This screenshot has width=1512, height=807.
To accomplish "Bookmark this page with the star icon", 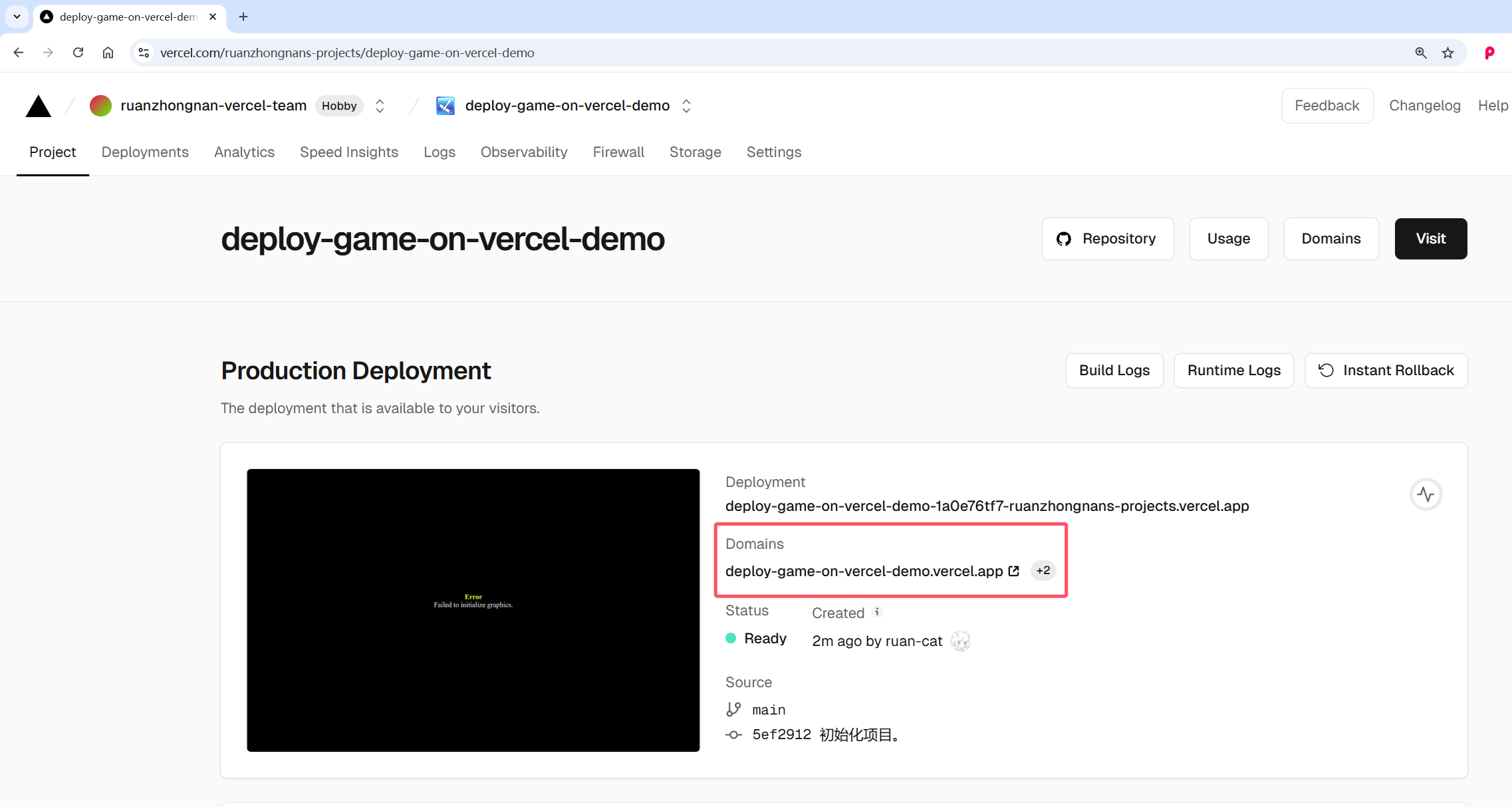I will (1448, 53).
